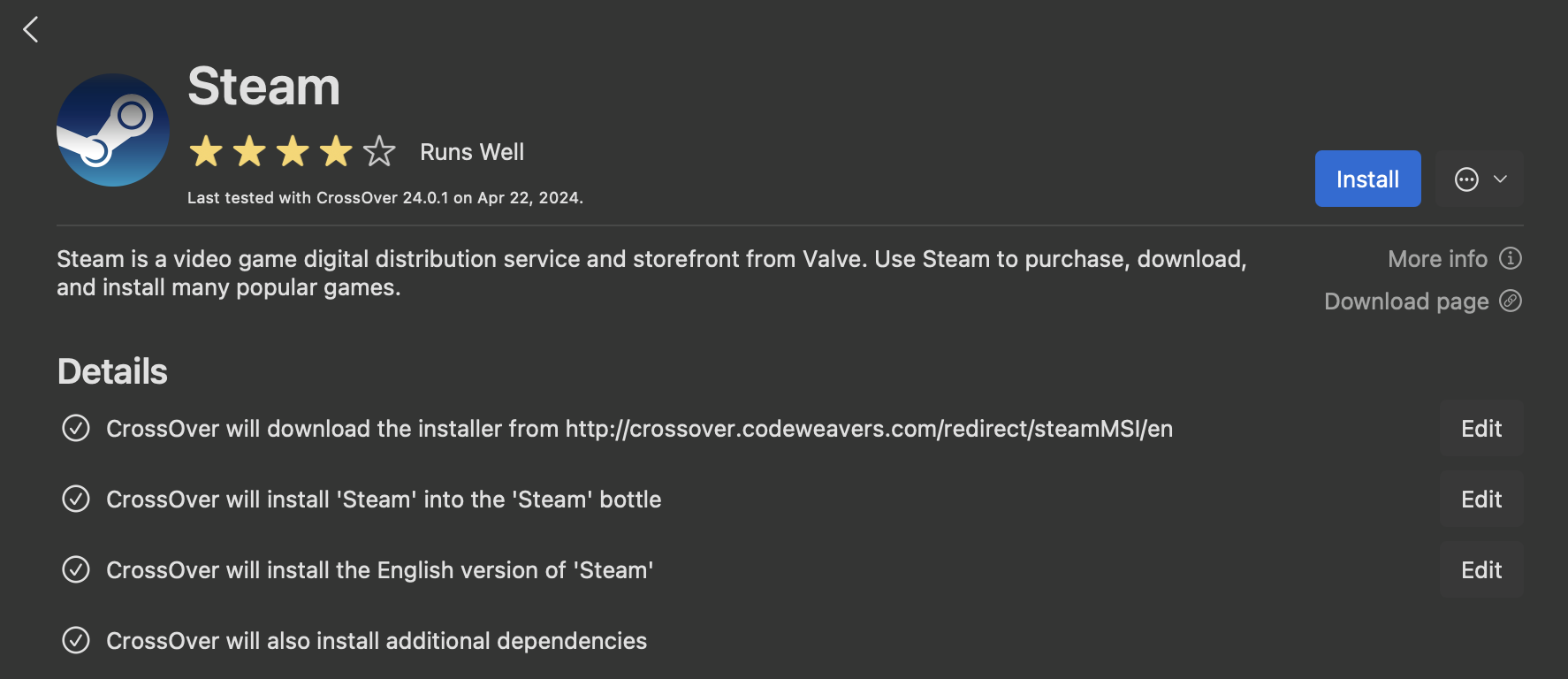Click the Steam title heading

pyautogui.click(x=263, y=87)
